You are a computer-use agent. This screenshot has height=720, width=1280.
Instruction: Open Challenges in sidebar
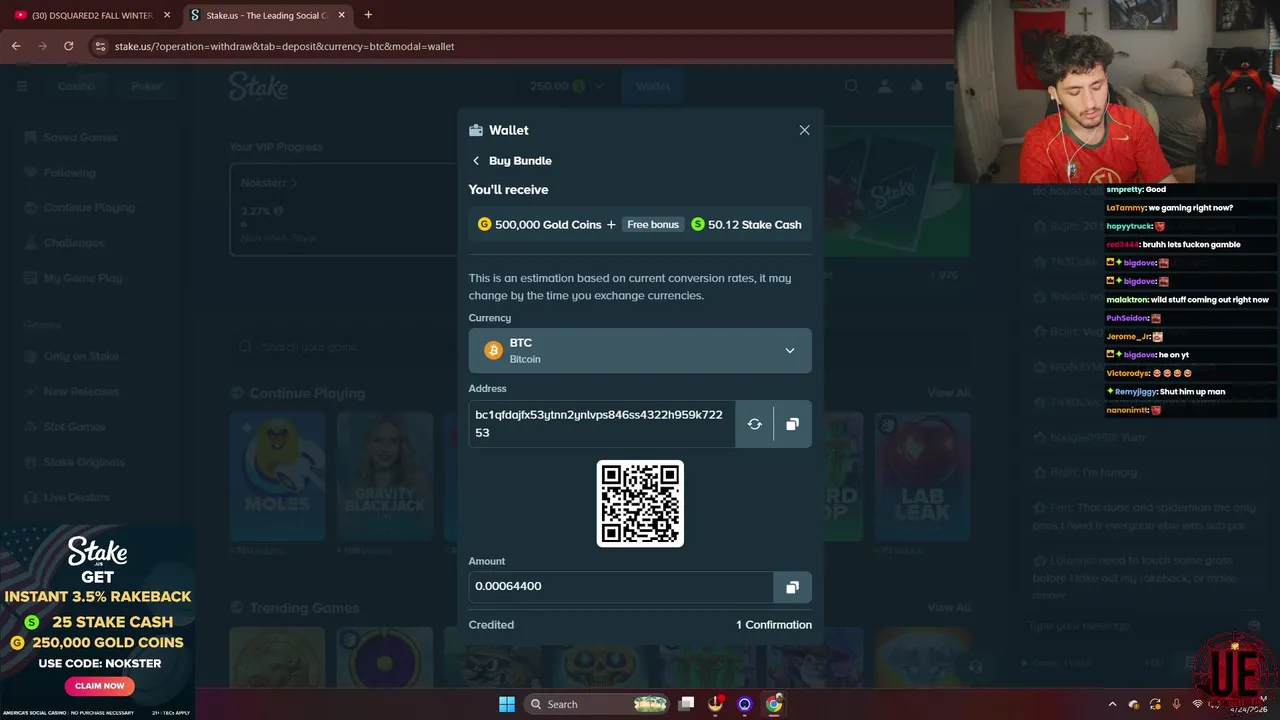coord(73,243)
